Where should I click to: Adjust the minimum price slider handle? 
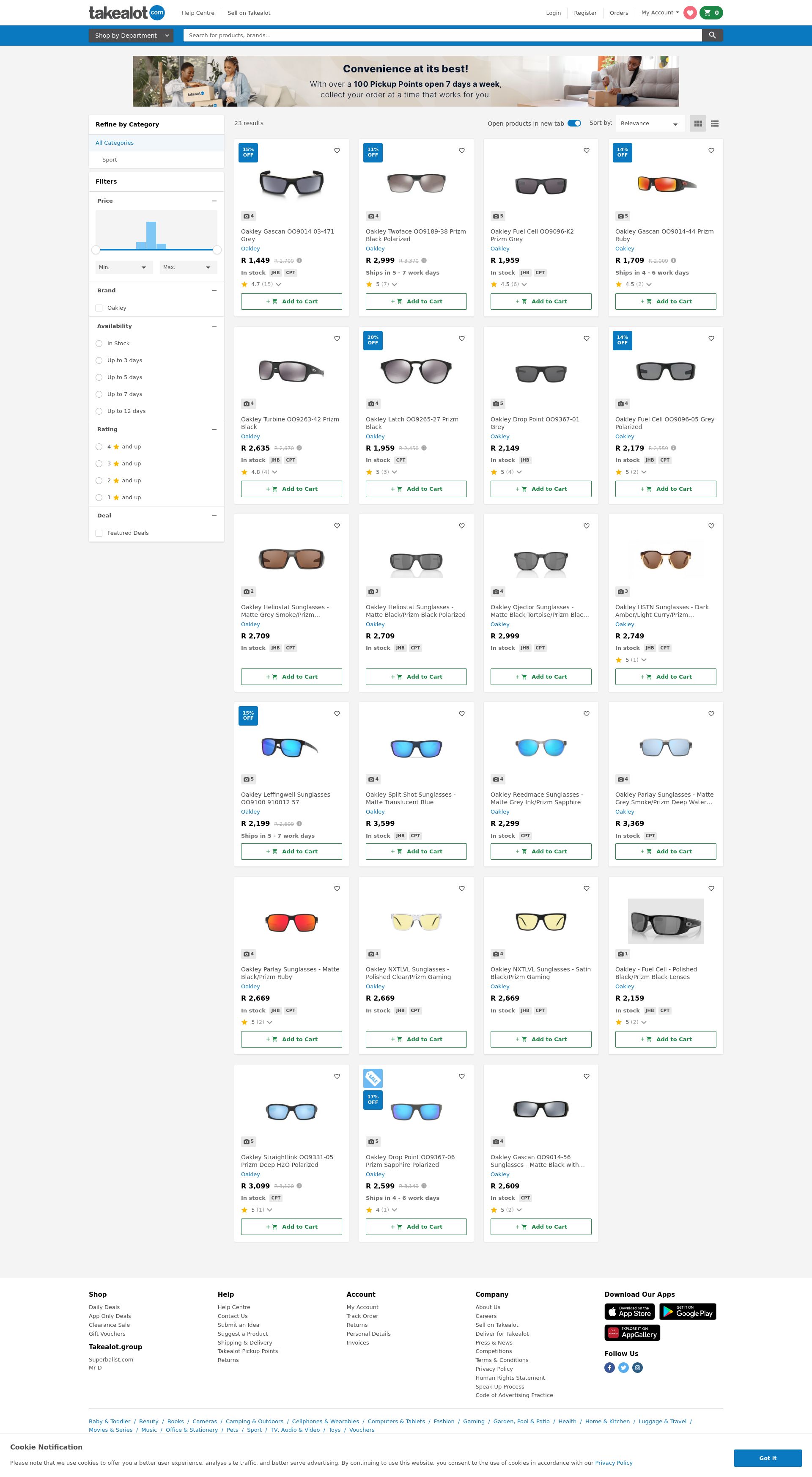coord(96,250)
